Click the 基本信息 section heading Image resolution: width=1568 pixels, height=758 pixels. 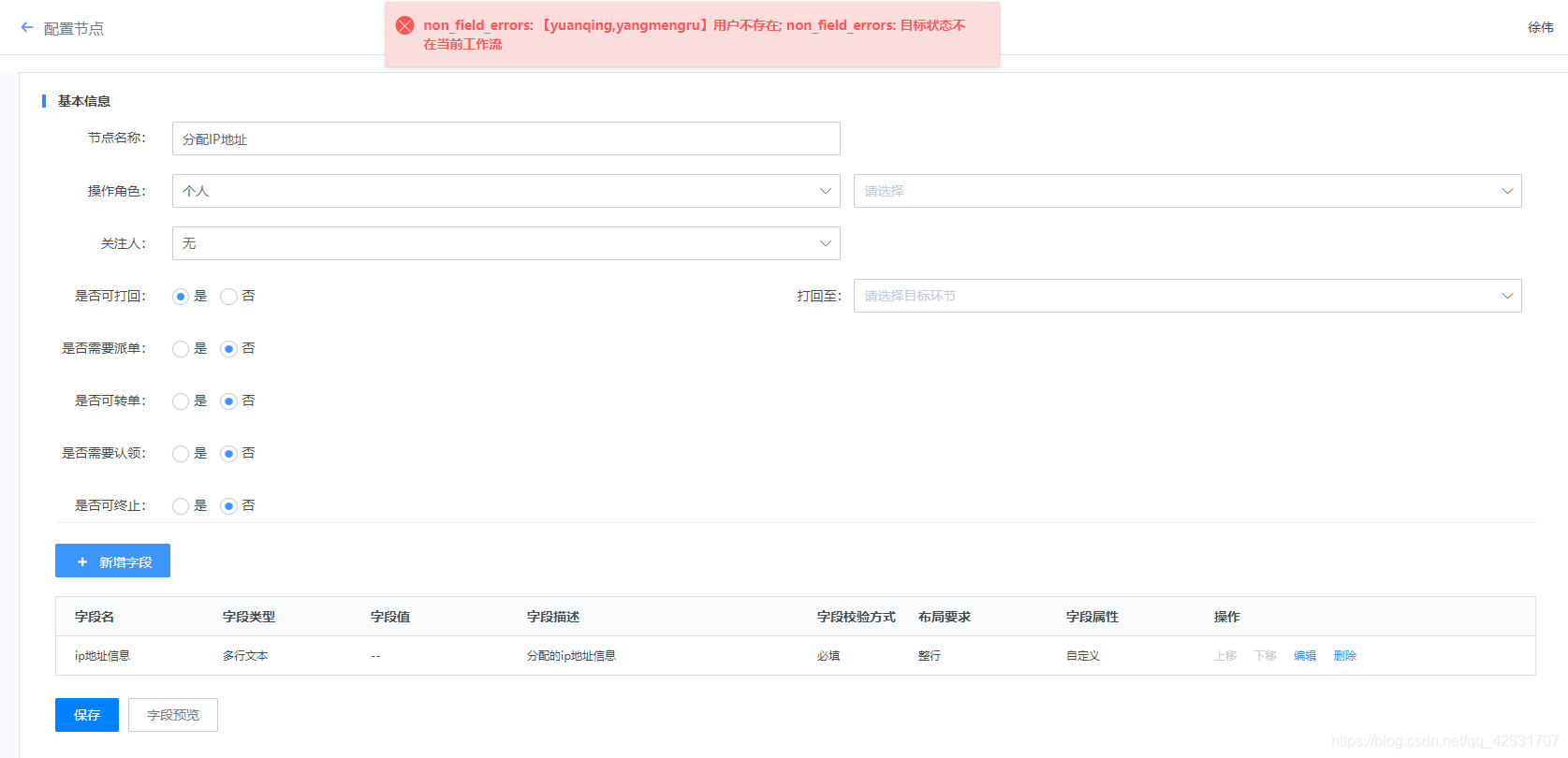(x=84, y=101)
